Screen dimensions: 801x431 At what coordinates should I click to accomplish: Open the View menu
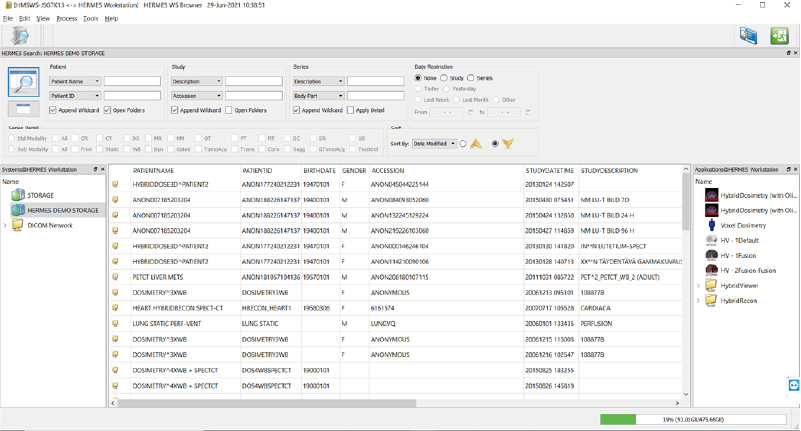coord(43,18)
